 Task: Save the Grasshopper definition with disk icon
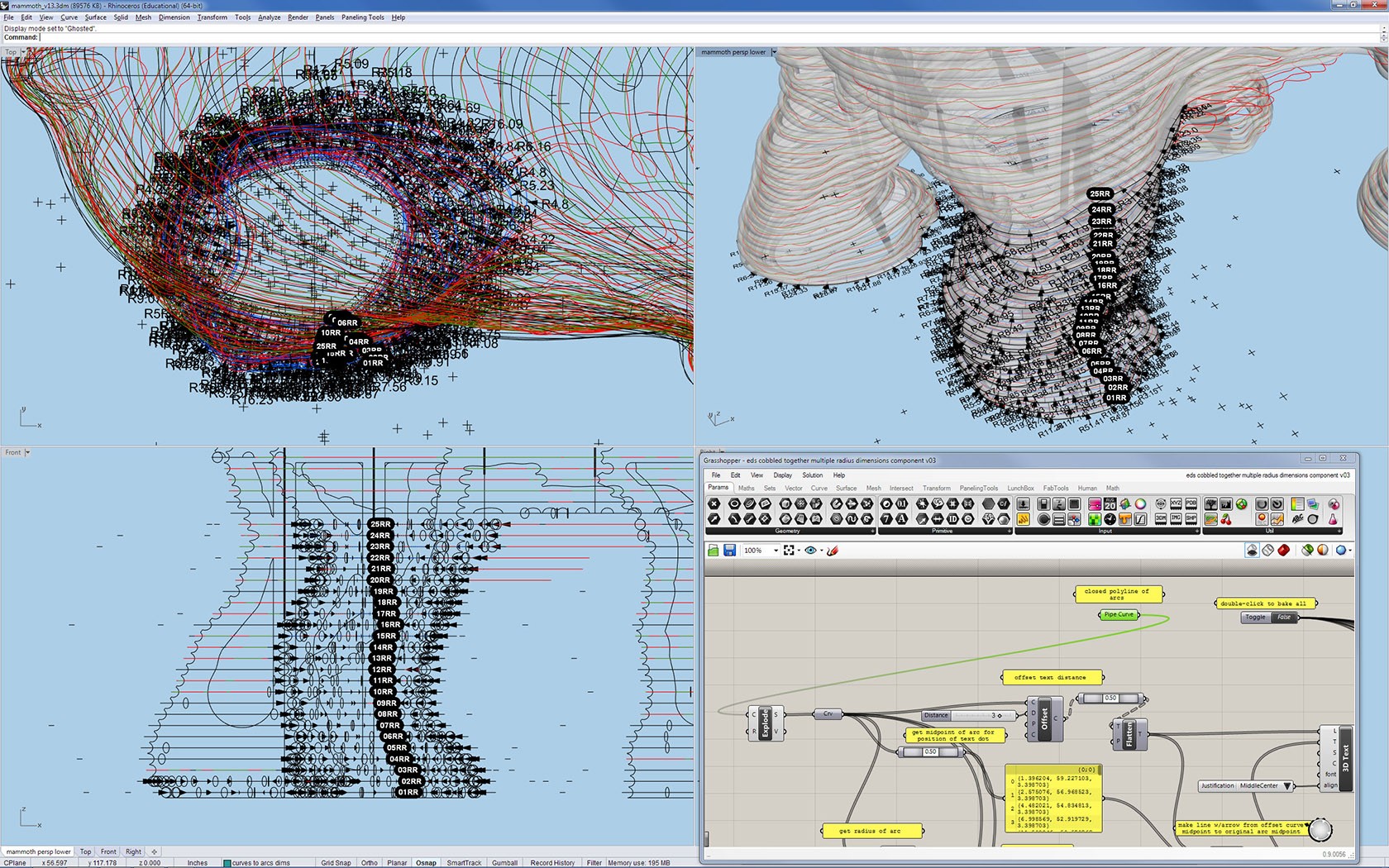(x=729, y=551)
